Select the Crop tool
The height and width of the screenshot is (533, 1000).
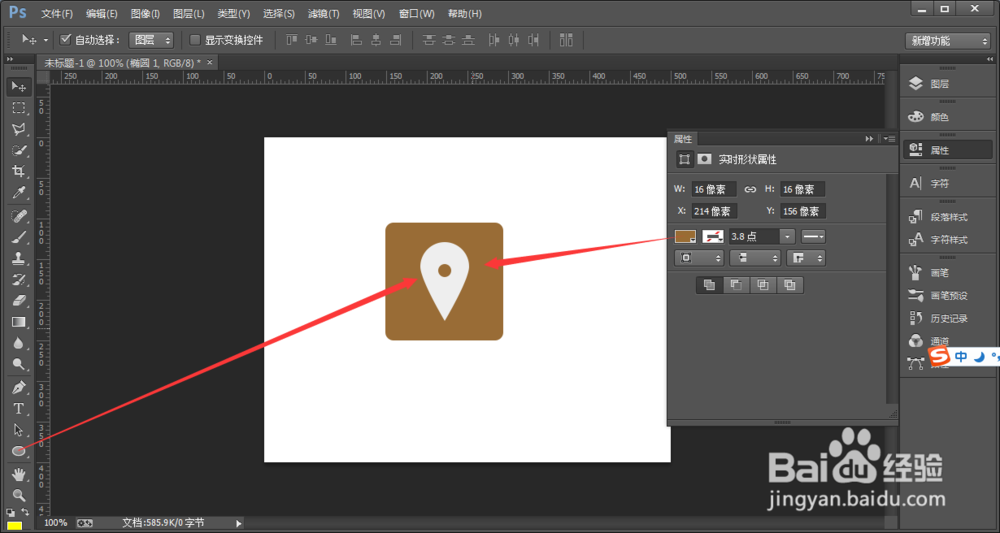point(18,171)
